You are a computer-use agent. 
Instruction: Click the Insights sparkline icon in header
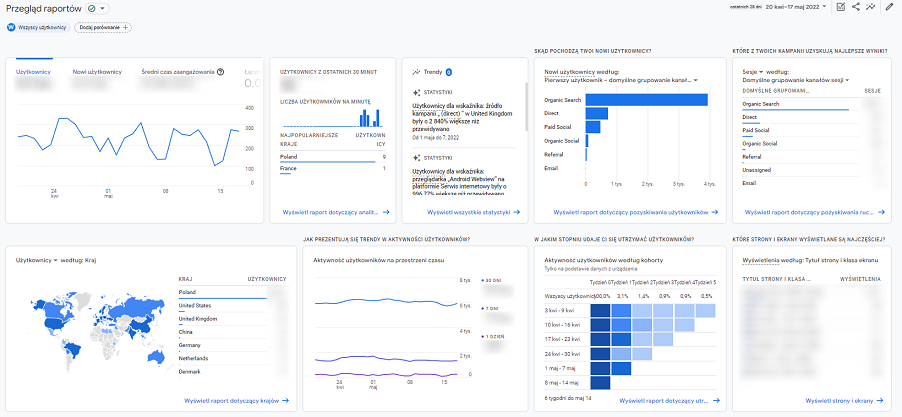point(871,7)
